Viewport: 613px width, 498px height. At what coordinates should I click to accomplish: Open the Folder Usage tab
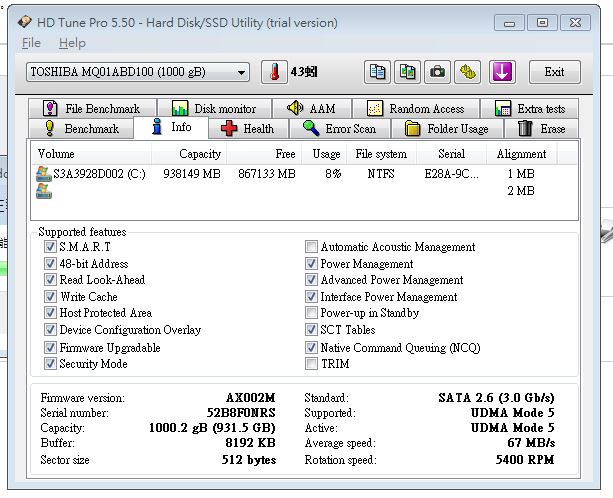click(x=447, y=129)
